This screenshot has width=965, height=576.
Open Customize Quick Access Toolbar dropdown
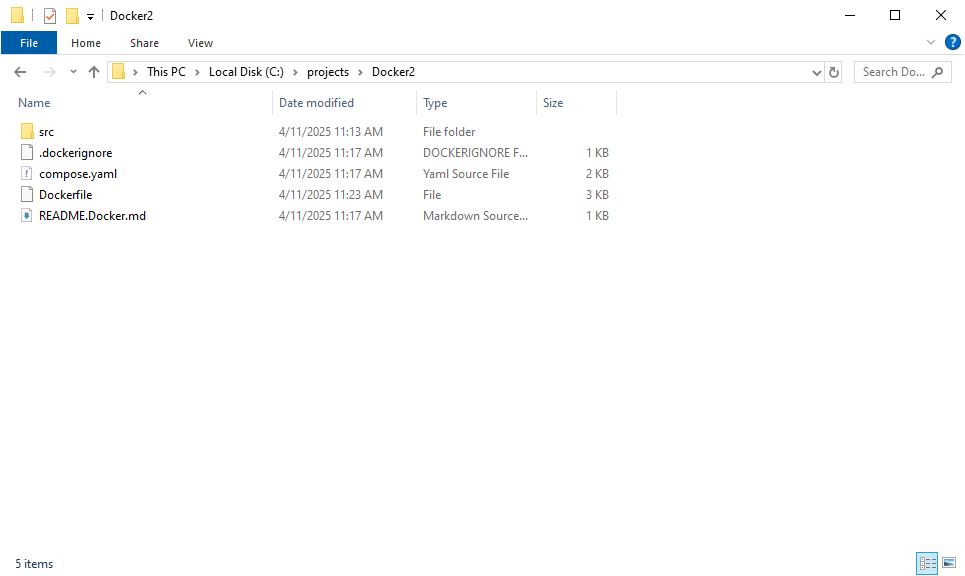click(90, 17)
